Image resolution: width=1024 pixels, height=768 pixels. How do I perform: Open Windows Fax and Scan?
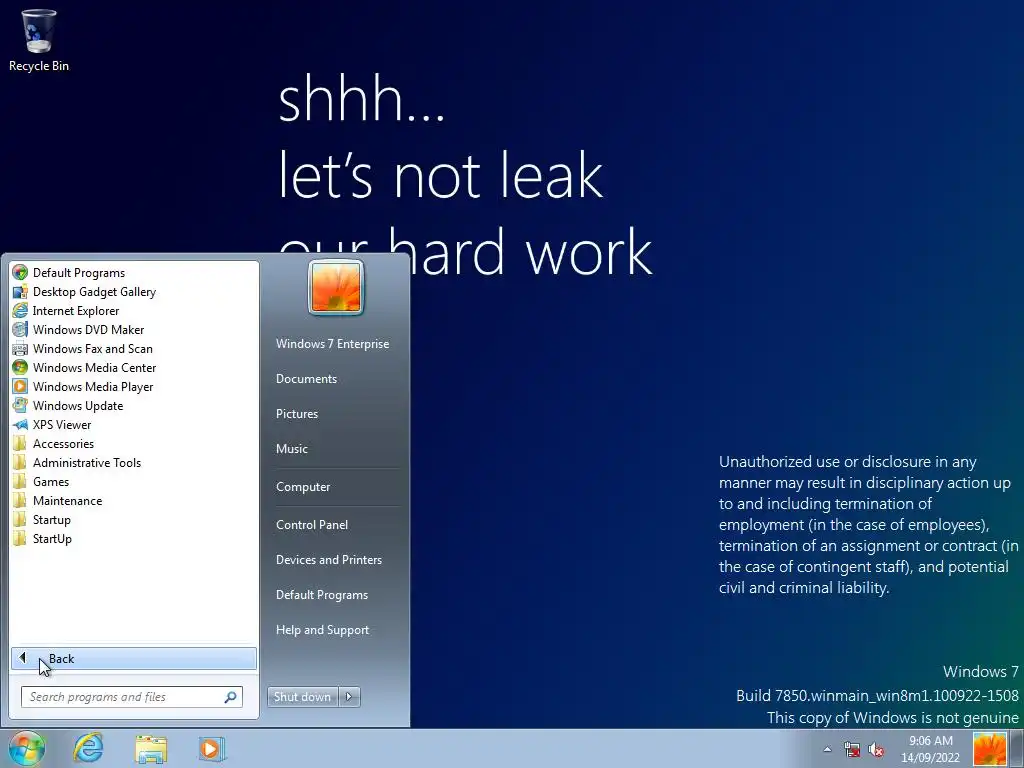coord(134,349)
